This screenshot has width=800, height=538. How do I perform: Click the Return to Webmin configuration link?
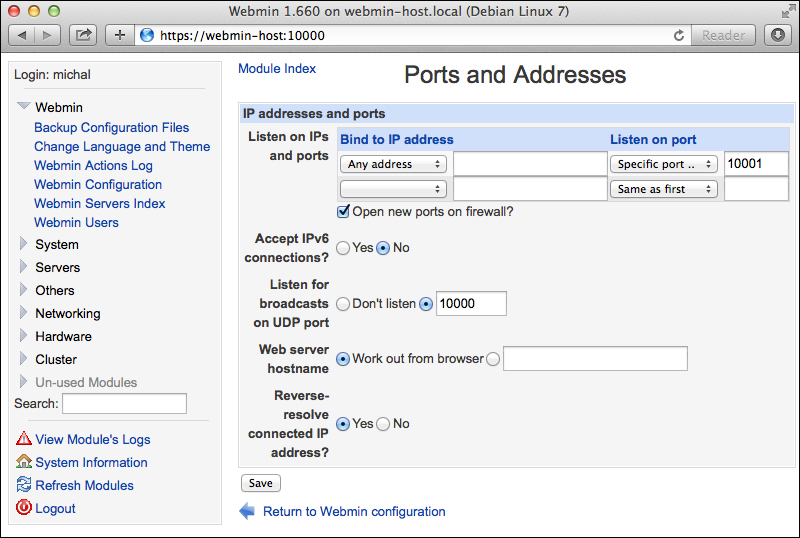(354, 511)
